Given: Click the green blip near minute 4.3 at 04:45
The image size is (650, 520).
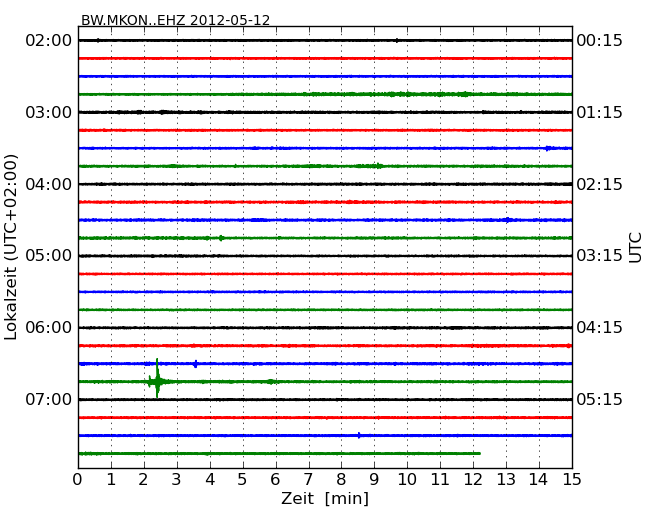Looking at the screenshot, I should click(221, 238).
